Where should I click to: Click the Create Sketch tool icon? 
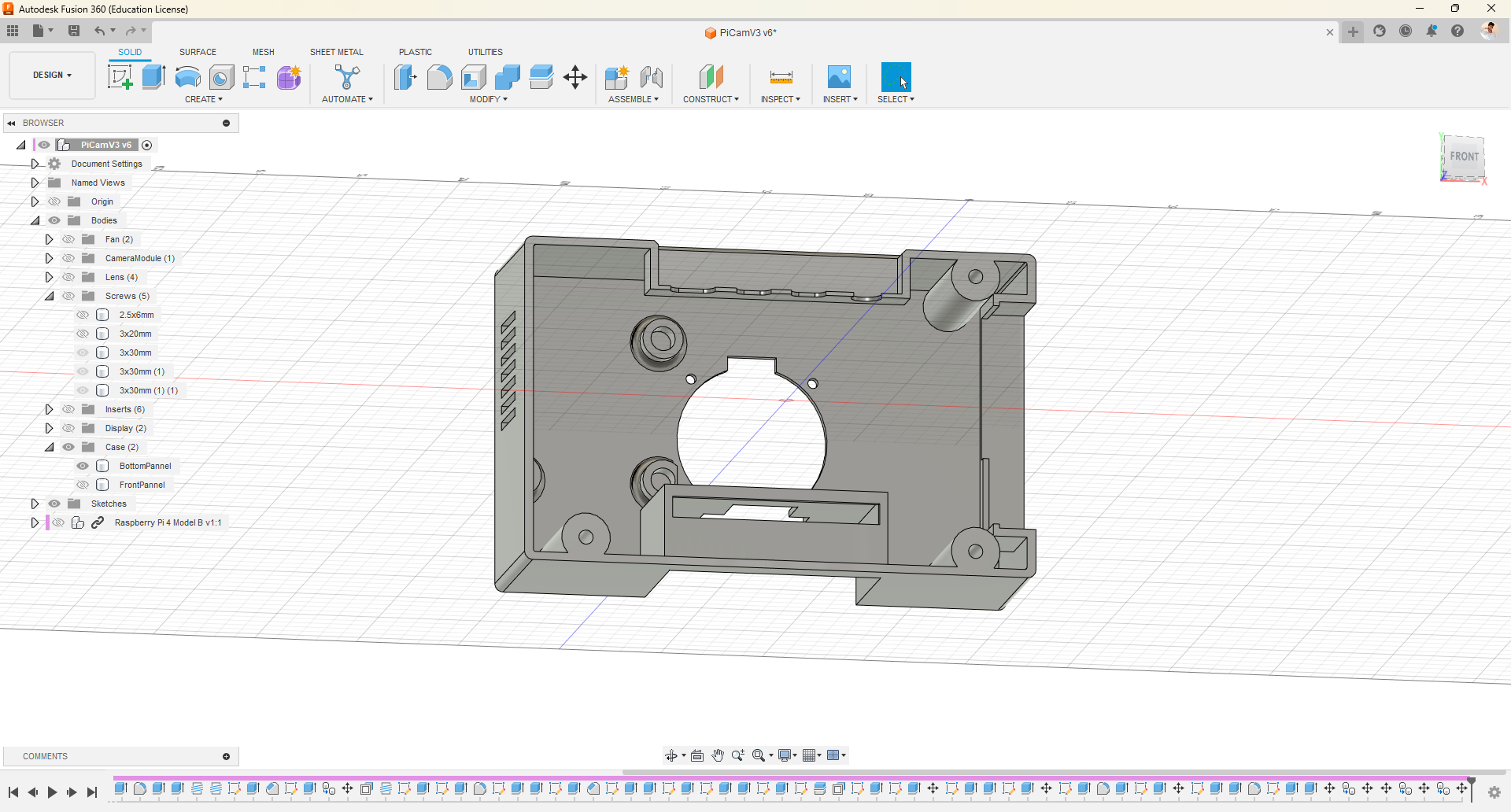pos(120,77)
